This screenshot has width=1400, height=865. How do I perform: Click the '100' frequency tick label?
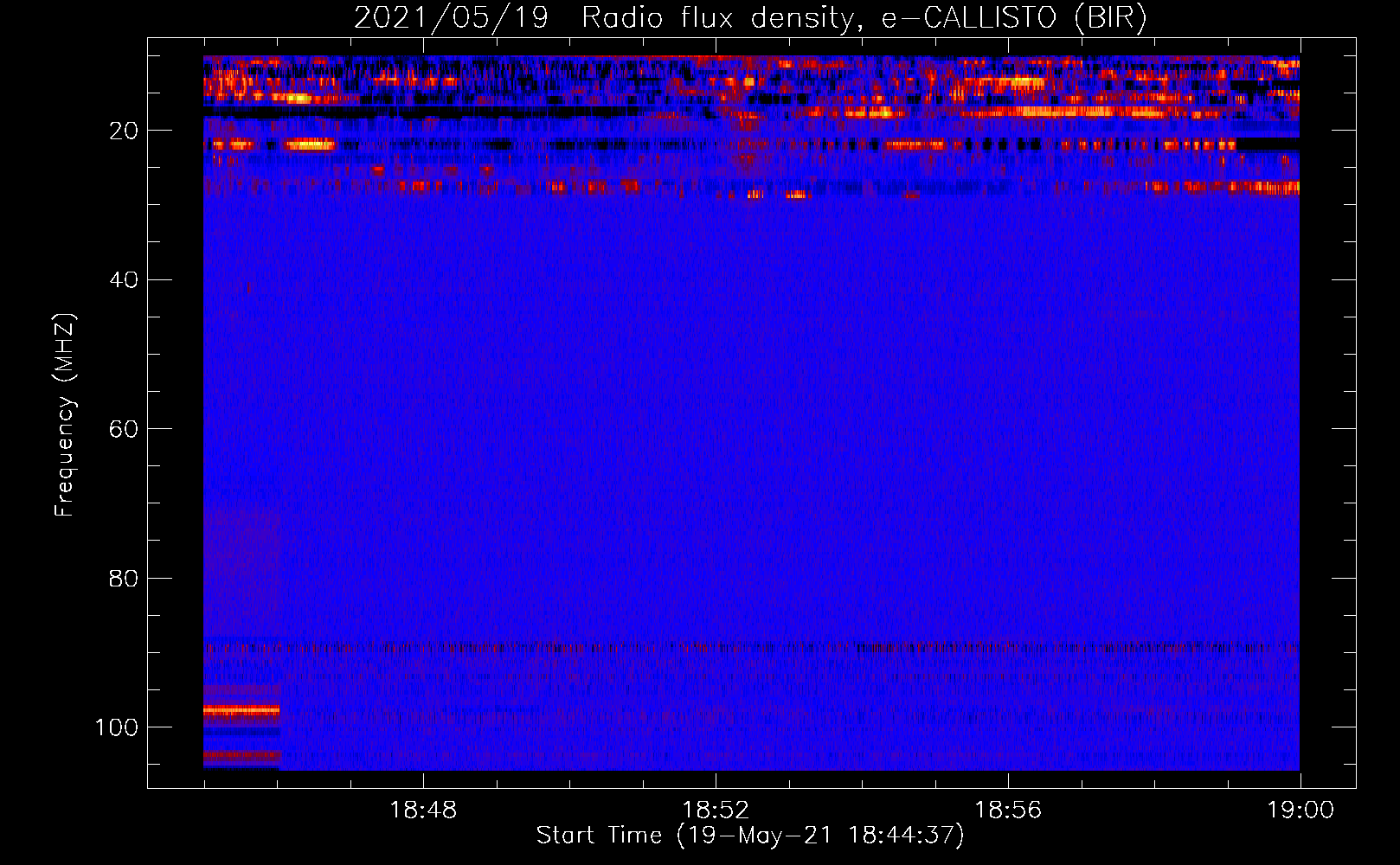tap(117, 727)
